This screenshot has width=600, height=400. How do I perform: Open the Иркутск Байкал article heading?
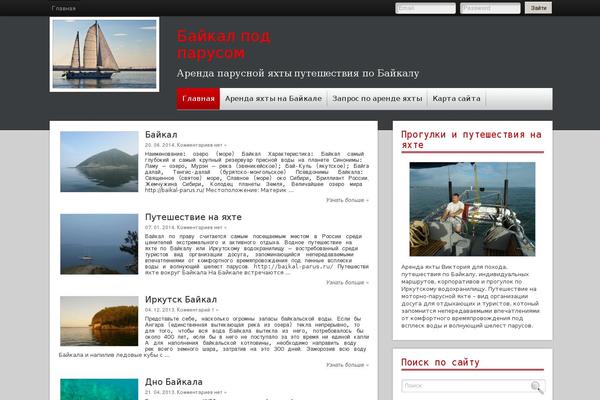(x=181, y=299)
